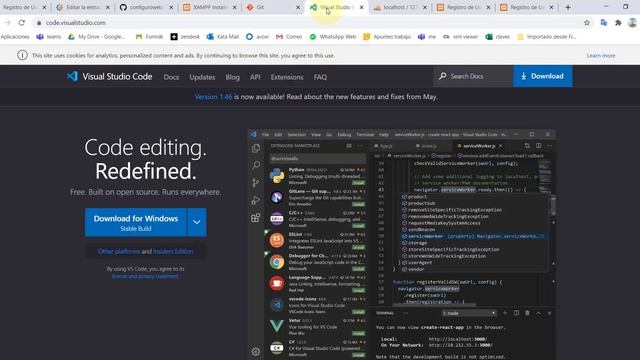This screenshot has height=360, width=640.
Task: Click the search magnifier icon in docs search
Action: [x=442, y=76]
